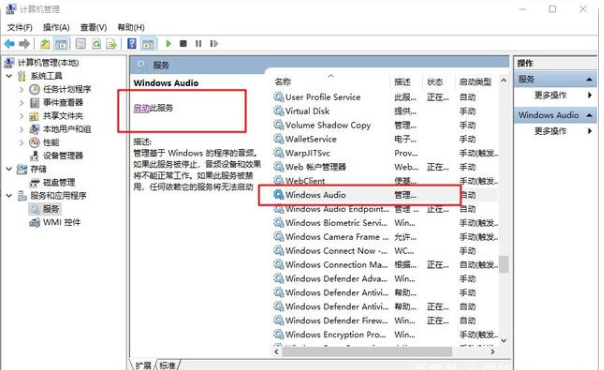604x370 pixels.
Task: Expand the 性能 node
Action: coord(22,142)
